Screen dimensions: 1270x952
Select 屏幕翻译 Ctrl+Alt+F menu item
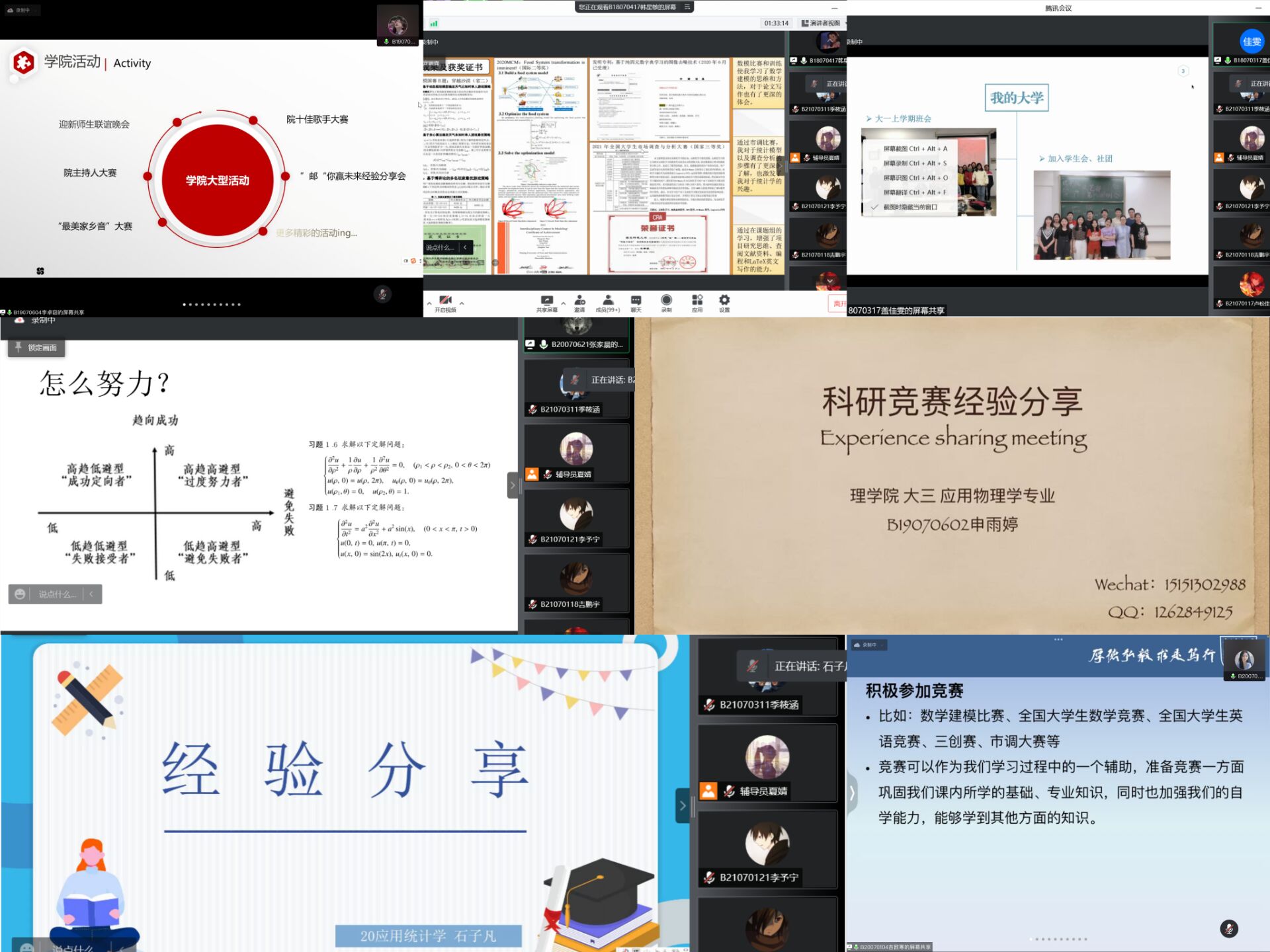point(915,192)
